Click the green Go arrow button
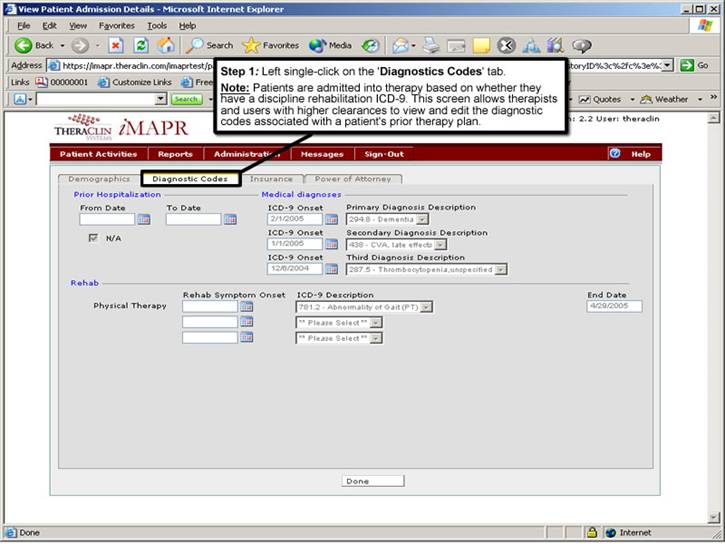 tap(687, 66)
